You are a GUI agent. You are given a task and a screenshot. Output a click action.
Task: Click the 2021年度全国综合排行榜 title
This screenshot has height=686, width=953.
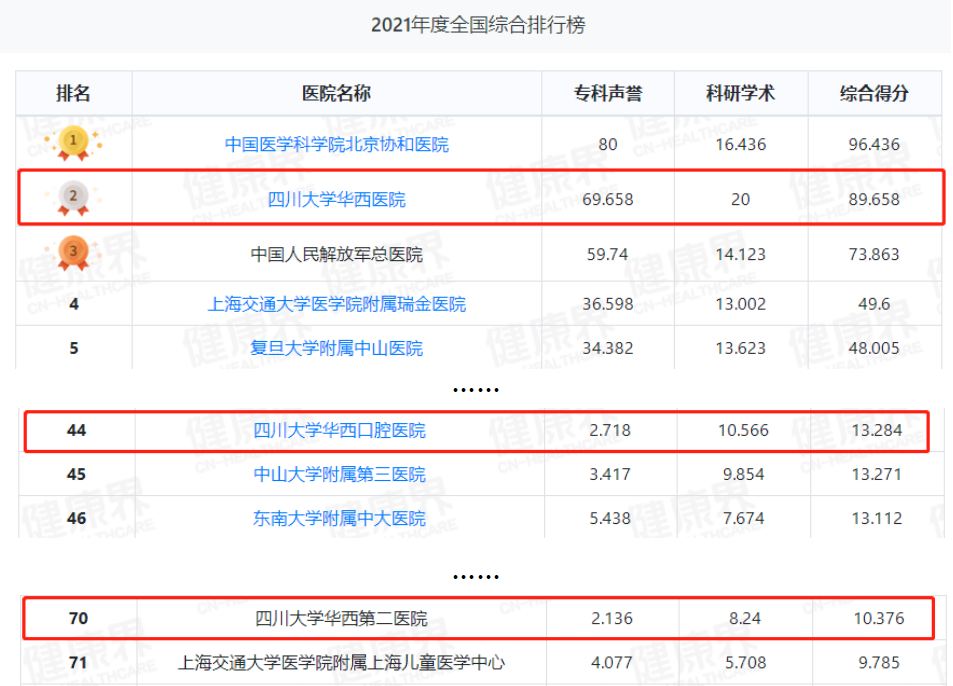point(477,25)
